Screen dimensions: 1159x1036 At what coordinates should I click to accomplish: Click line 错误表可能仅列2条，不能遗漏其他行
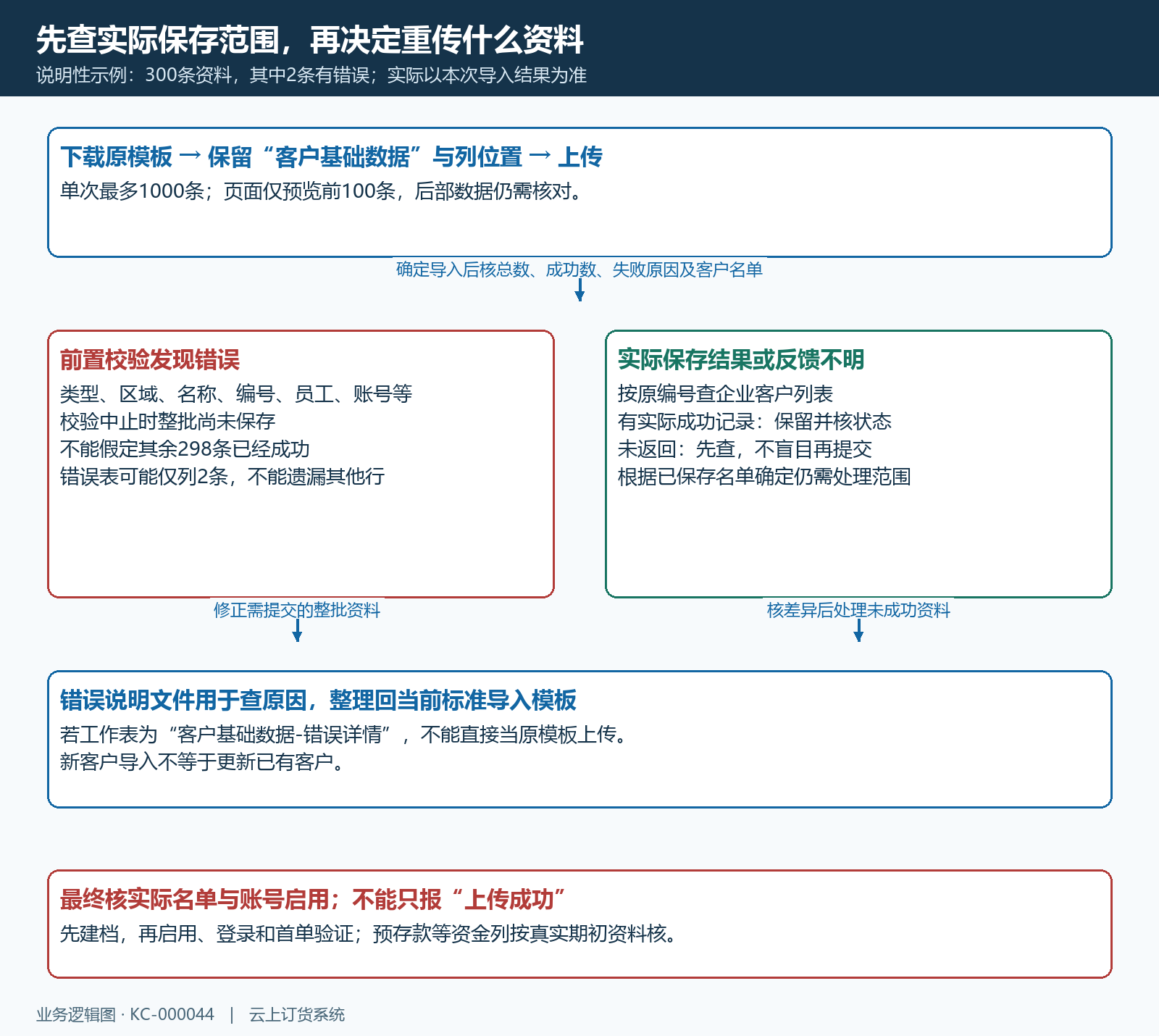point(222,477)
